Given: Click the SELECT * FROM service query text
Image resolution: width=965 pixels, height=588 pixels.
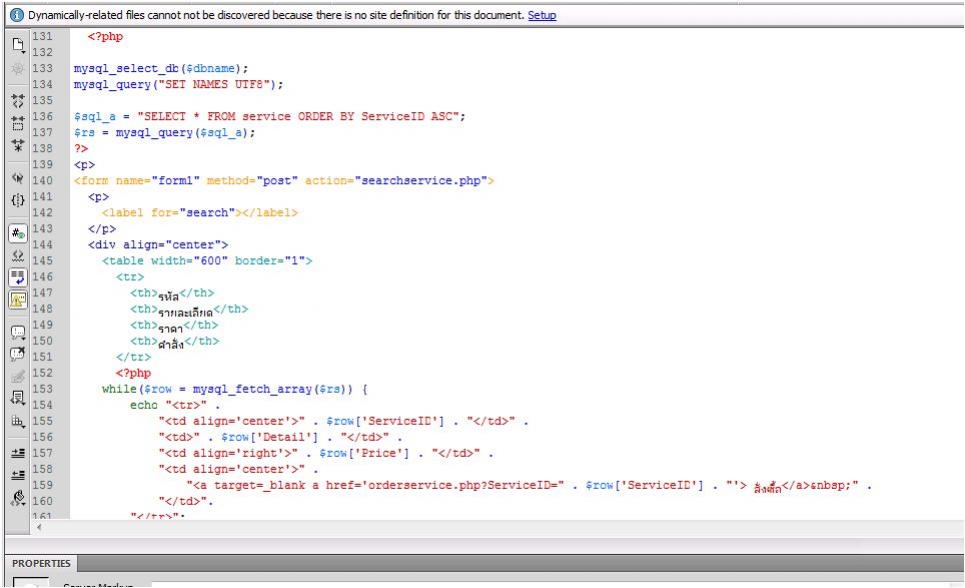Looking at the screenshot, I should coord(298,116).
